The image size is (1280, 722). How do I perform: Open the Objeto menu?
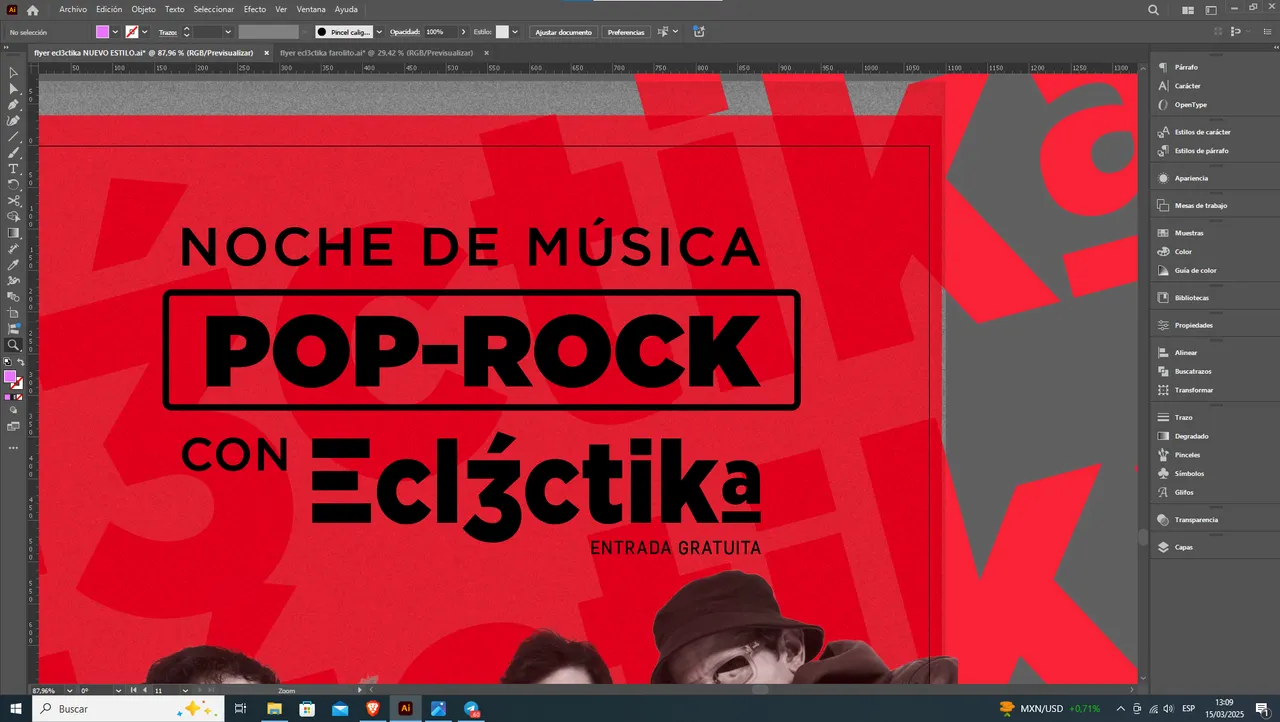click(144, 9)
